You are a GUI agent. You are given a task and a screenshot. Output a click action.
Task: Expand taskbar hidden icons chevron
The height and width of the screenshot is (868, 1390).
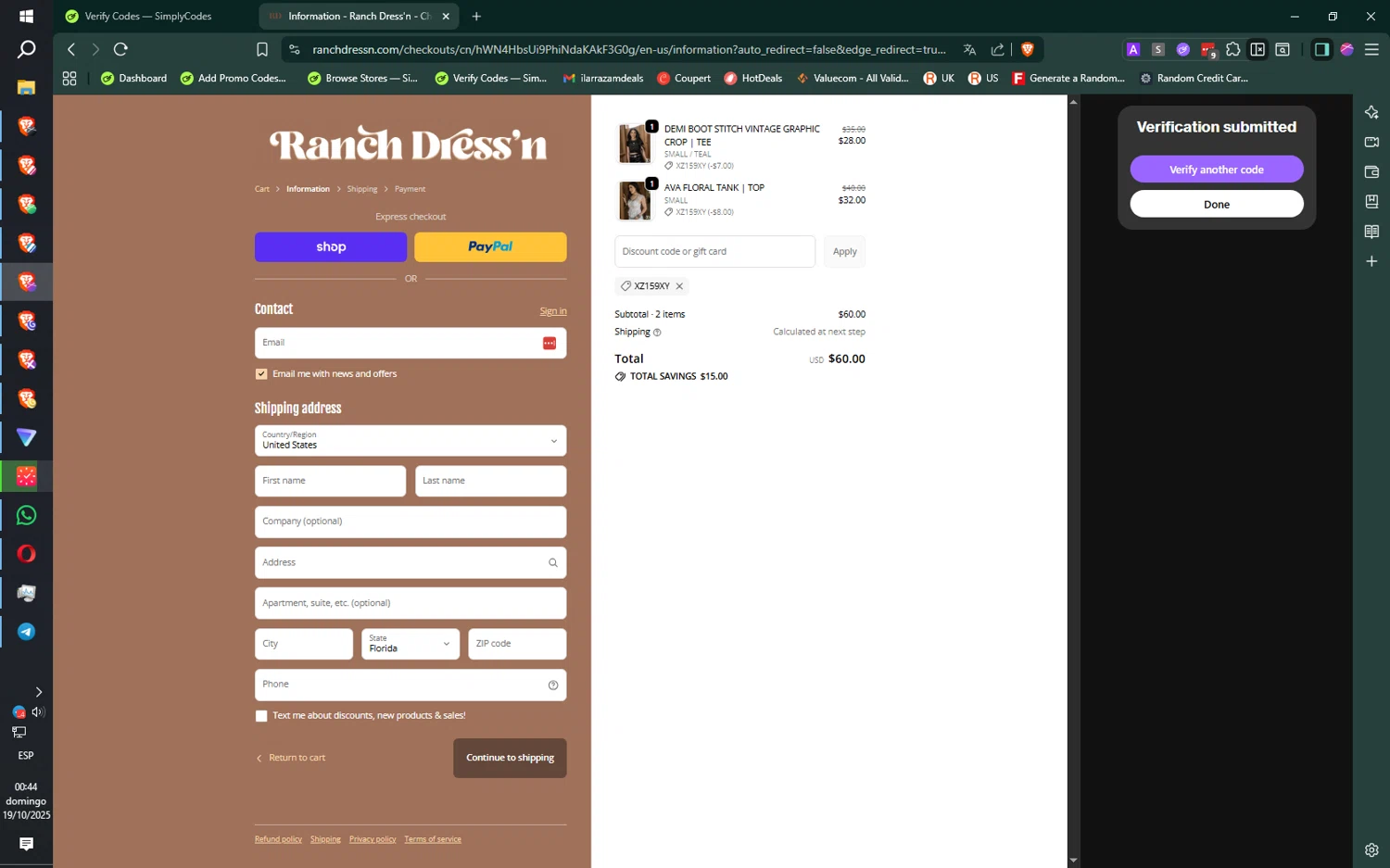tap(38, 692)
